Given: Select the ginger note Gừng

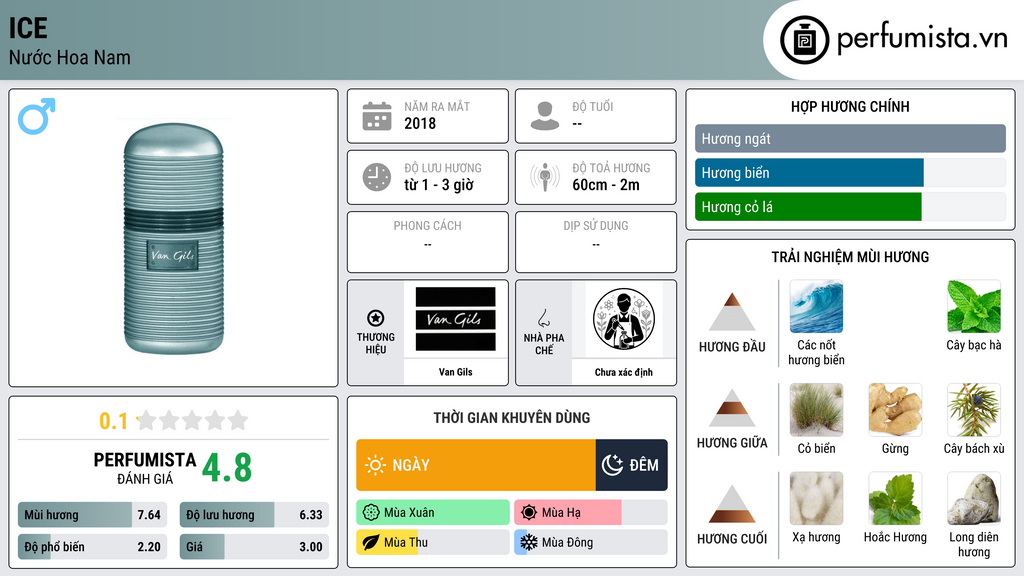Looking at the screenshot, I should pos(895,409).
